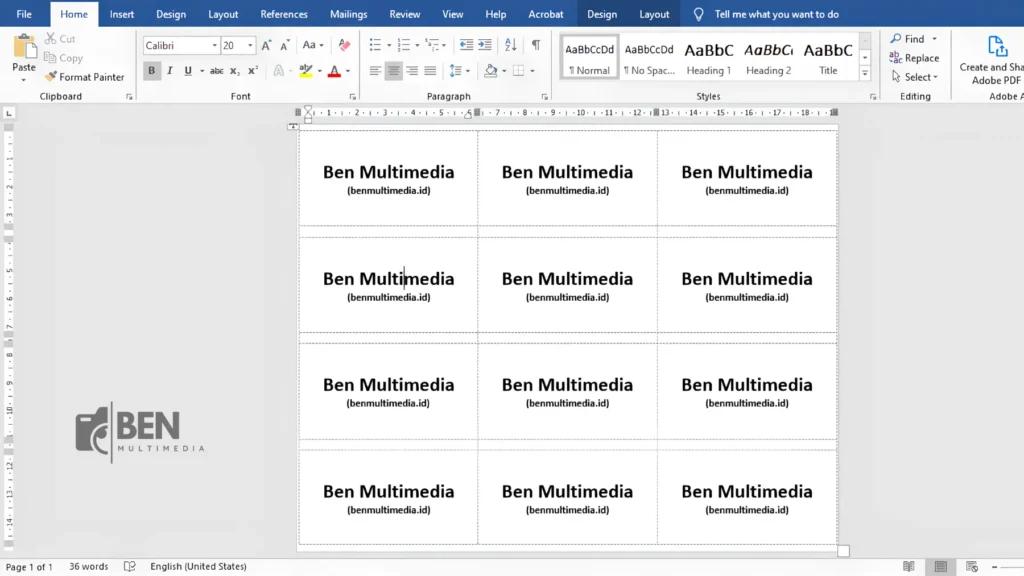1024x576 pixels.
Task: Open Change Case Aa dropdown
Action: [x=313, y=45]
